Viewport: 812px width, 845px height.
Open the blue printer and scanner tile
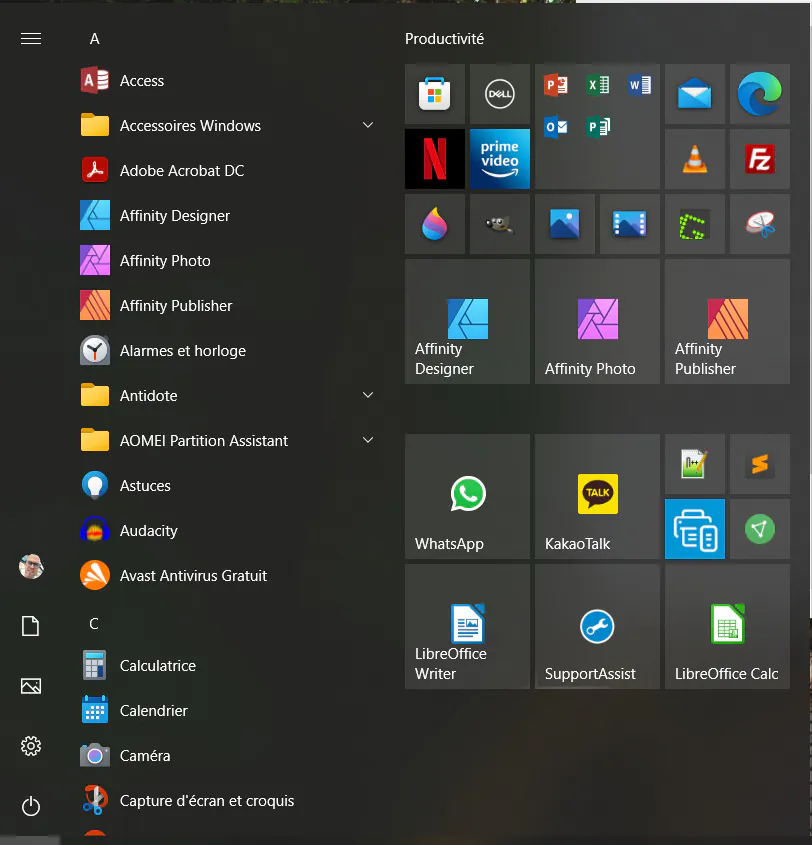point(695,529)
